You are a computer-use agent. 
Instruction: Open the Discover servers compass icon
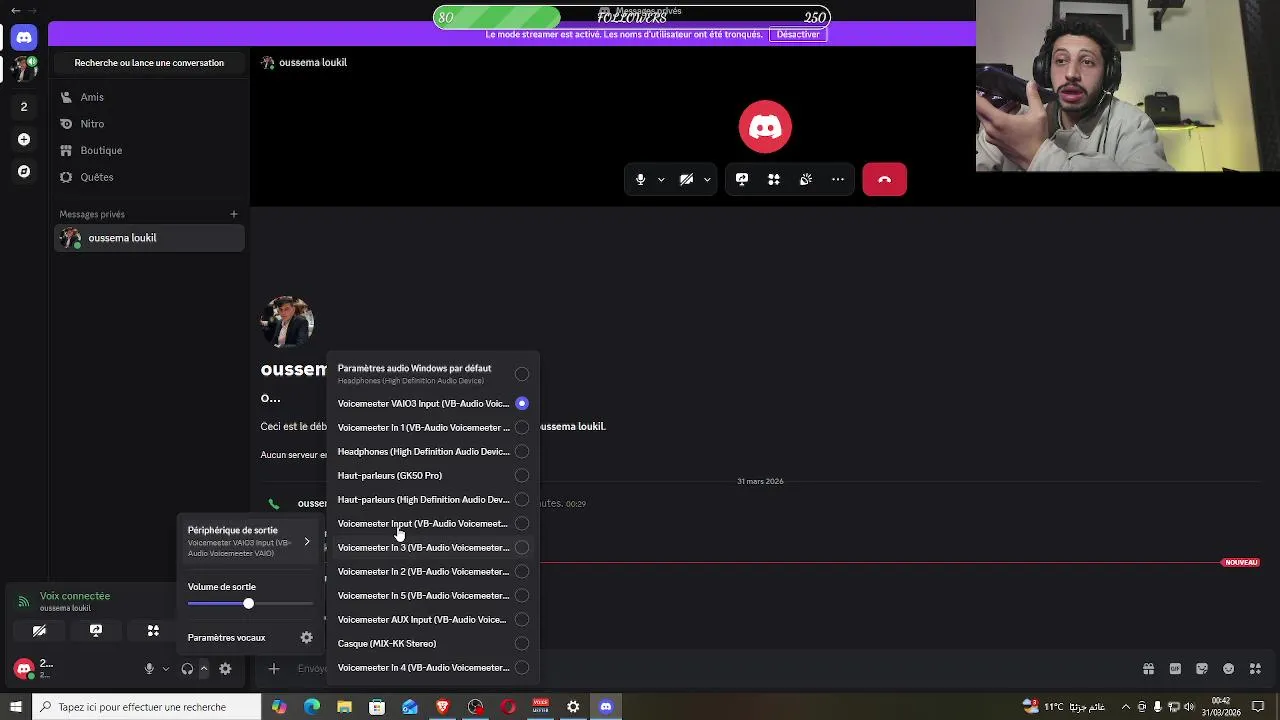tap(24, 171)
